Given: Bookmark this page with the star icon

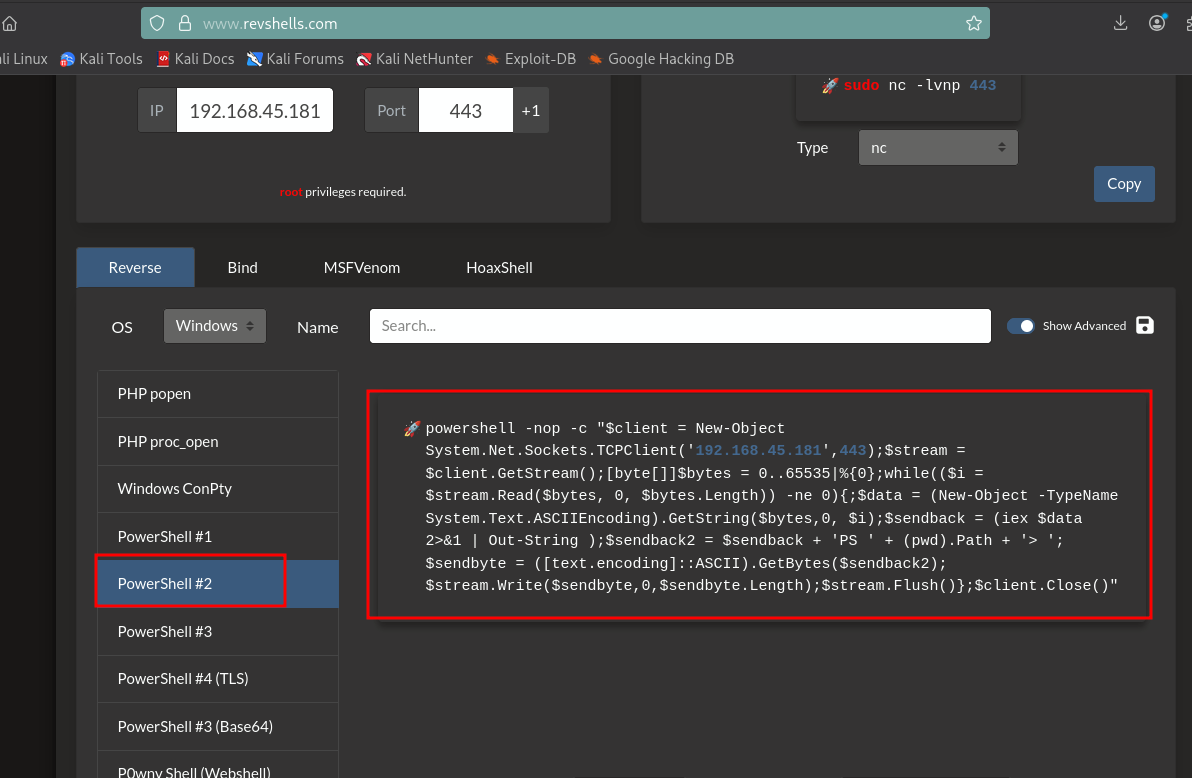Looking at the screenshot, I should [x=974, y=24].
